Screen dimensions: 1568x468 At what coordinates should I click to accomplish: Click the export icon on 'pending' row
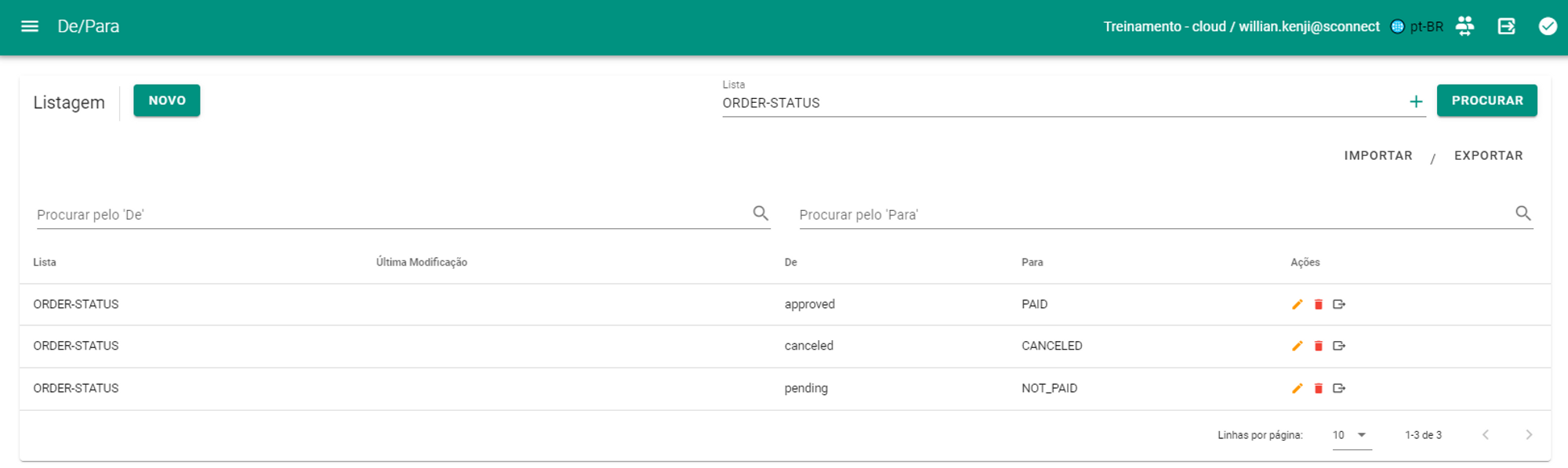click(x=1339, y=388)
